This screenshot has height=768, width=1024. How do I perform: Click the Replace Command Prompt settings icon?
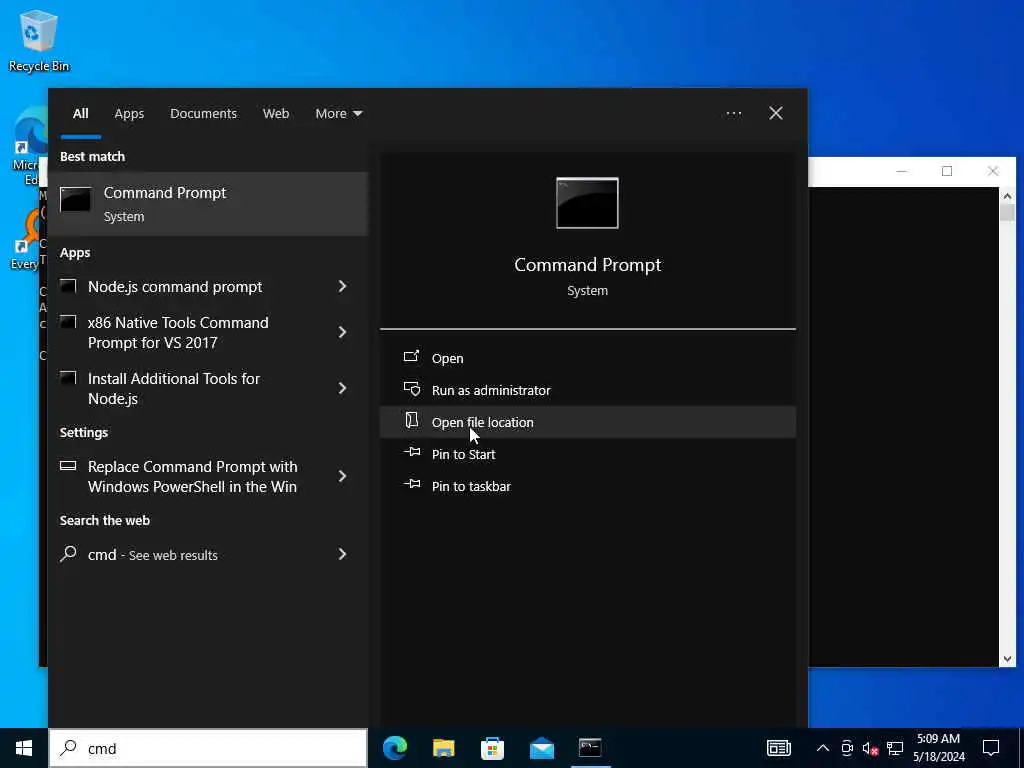tap(68, 466)
